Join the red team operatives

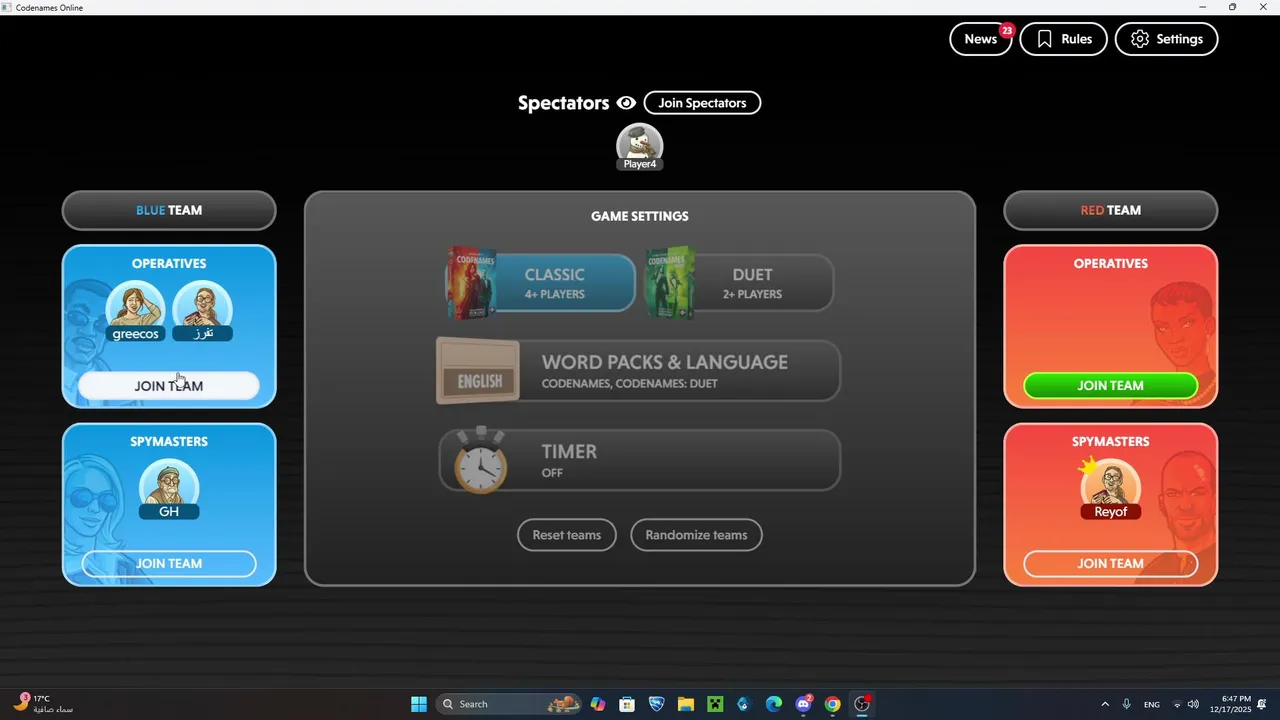point(1110,386)
